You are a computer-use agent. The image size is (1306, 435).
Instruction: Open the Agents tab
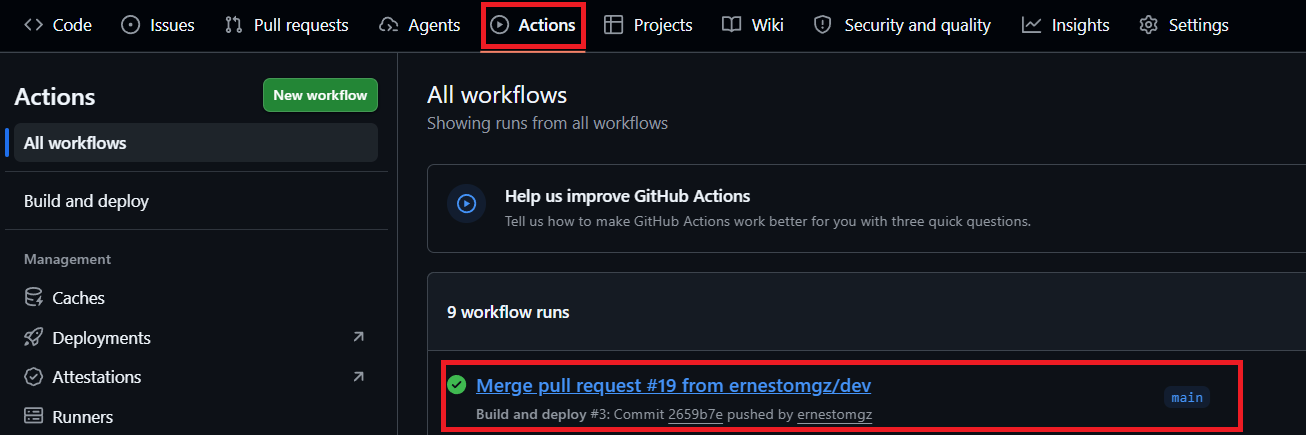click(x=420, y=25)
